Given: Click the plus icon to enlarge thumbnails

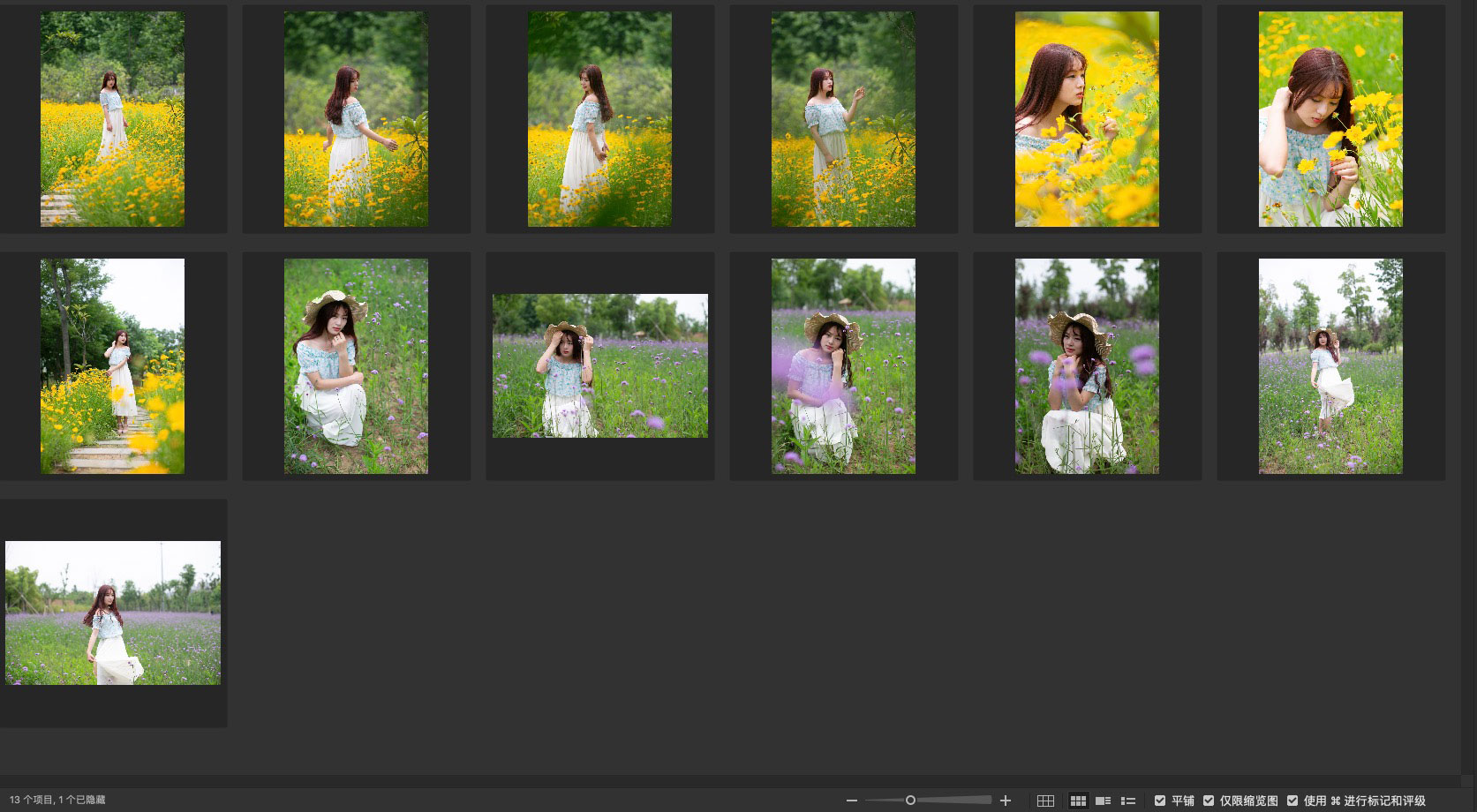Looking at the screenshot, I should pos(1005,801).
